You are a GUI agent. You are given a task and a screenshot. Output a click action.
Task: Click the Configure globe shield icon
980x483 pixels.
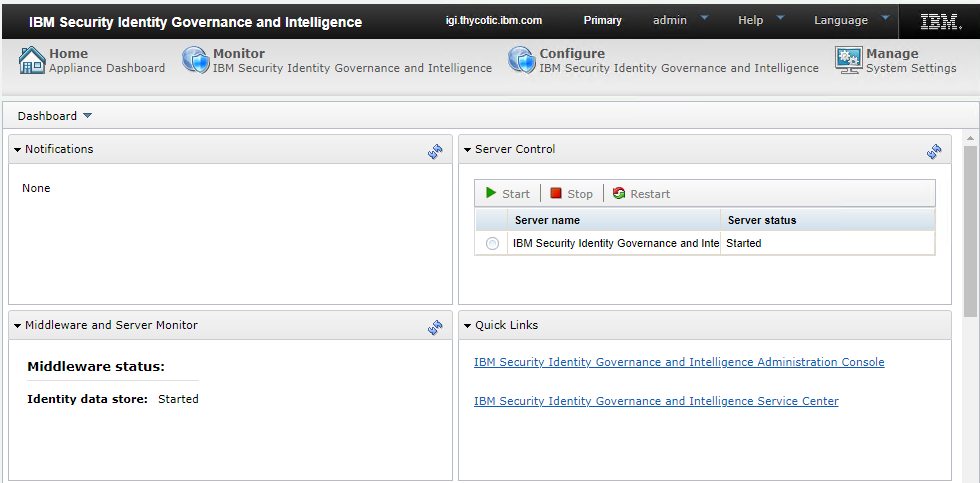click(x=522, y=61)
